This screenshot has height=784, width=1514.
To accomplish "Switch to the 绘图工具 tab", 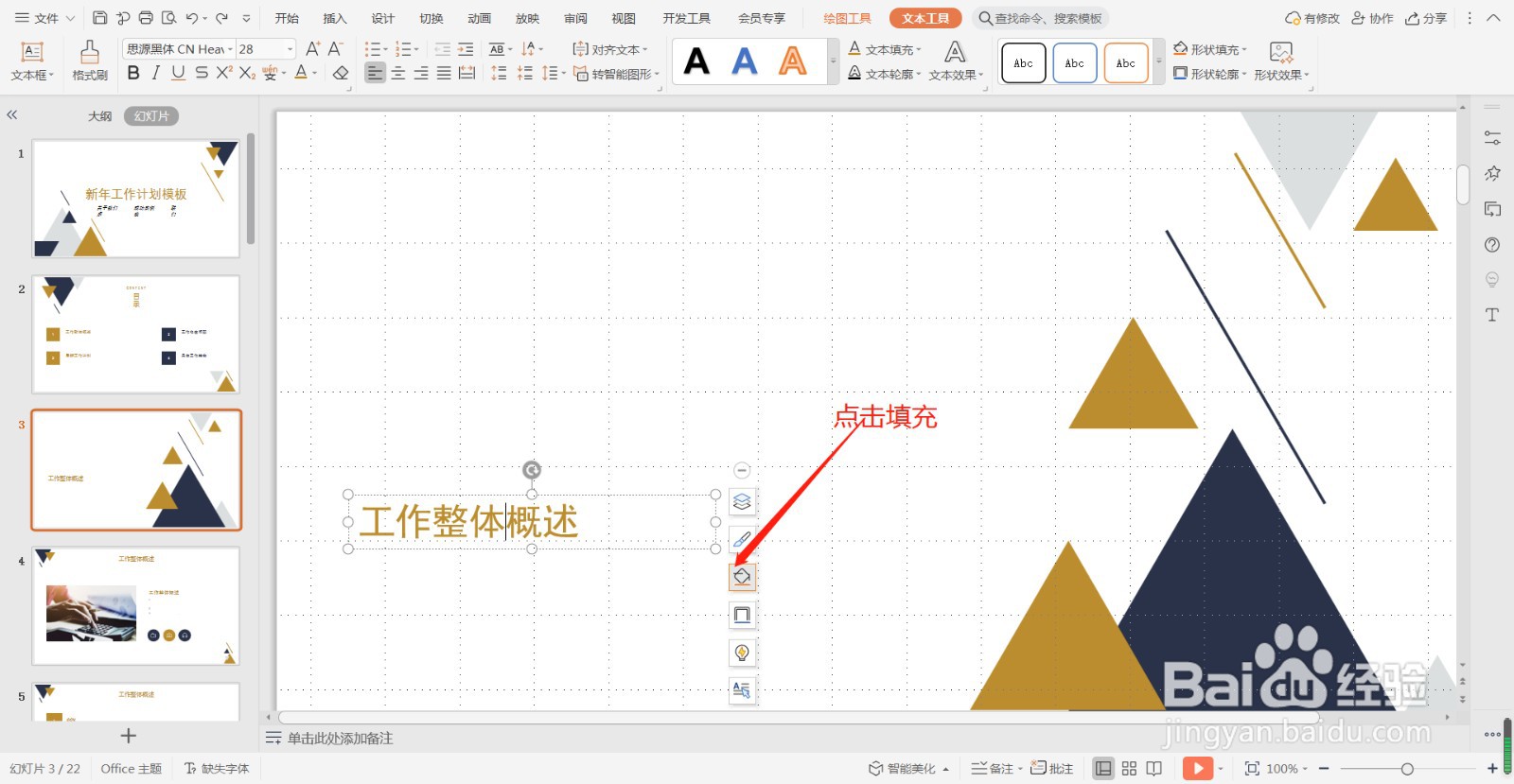I will pos(847,18).
